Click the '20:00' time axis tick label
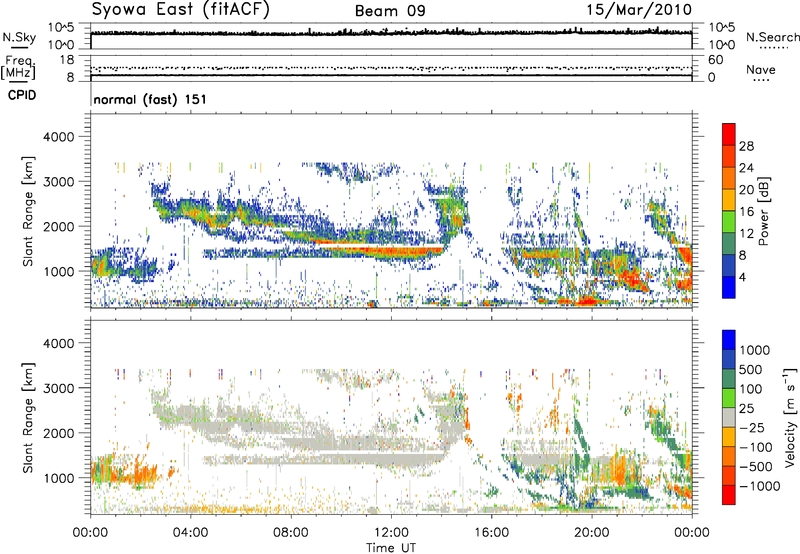This screenshot has width=800, height=554. 592,533
